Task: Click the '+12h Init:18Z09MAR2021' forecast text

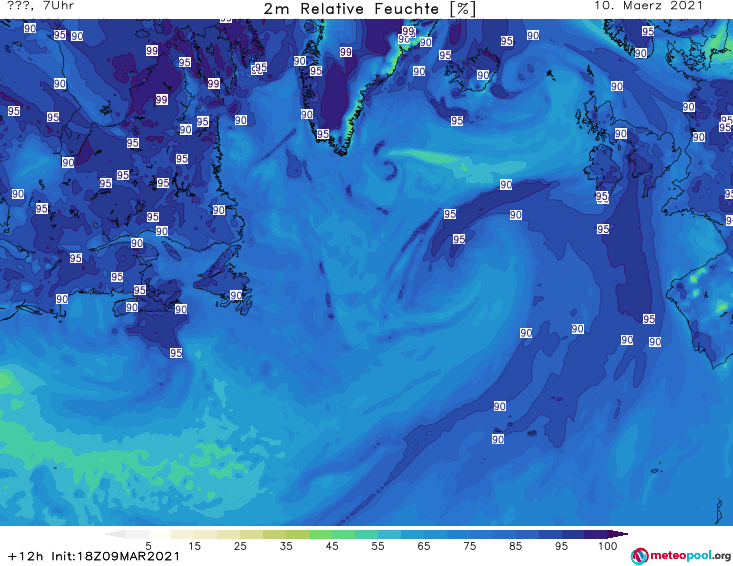Action: [93, 556]
